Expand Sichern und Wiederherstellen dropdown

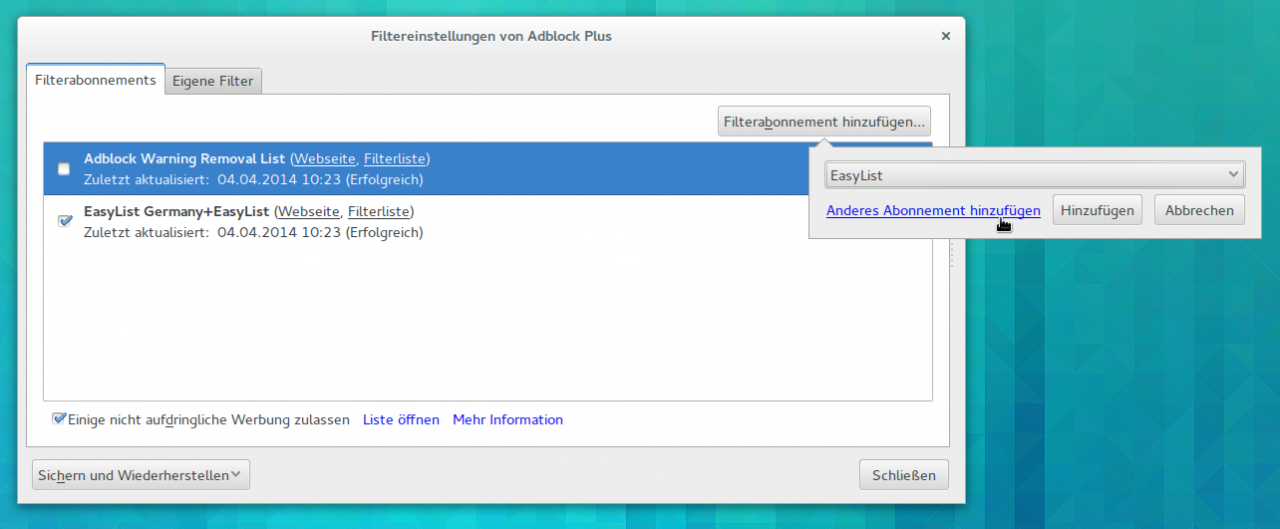pyautogui.click(x=141, y=475)
